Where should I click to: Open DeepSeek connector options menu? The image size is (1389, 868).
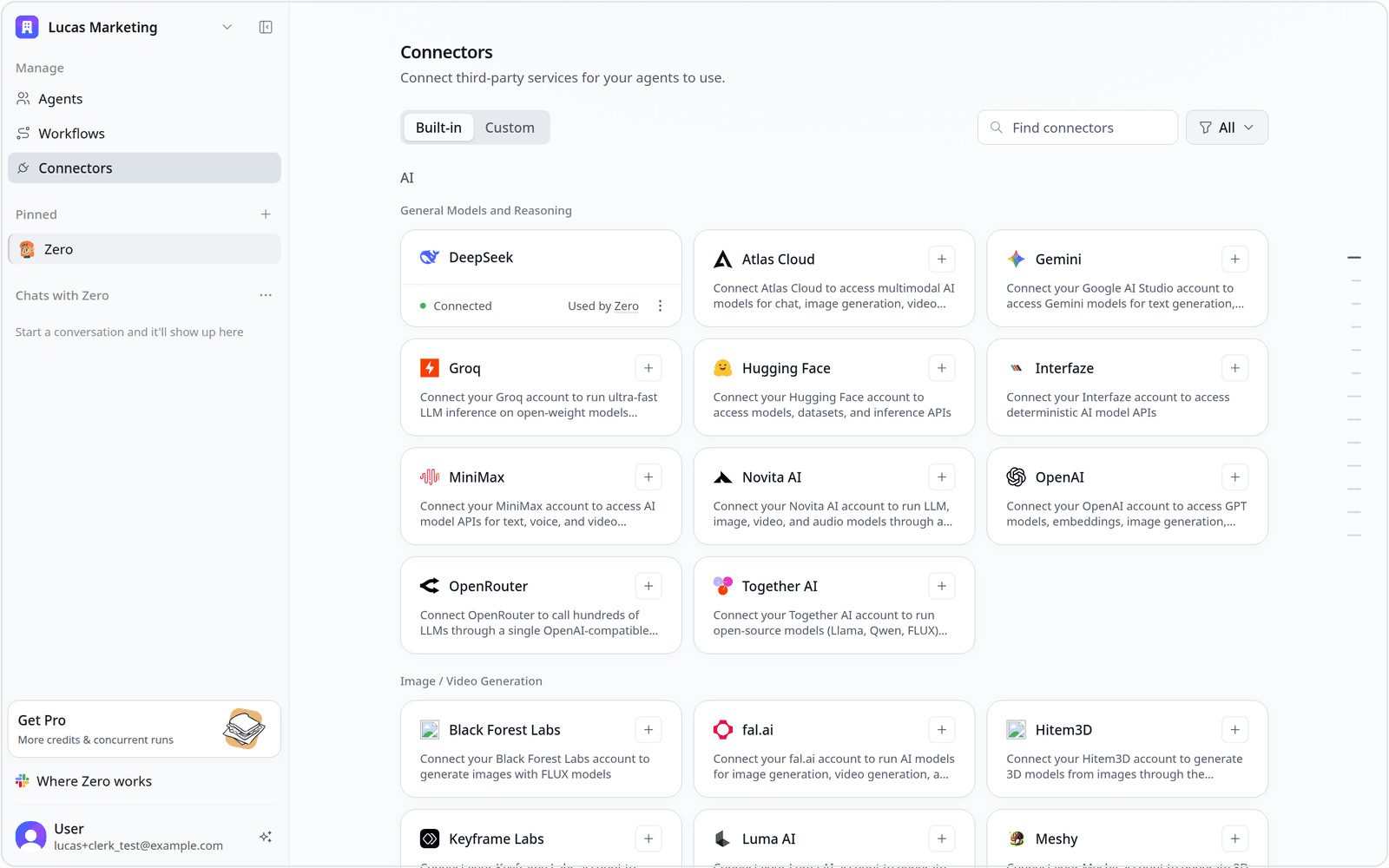point(660,306)
